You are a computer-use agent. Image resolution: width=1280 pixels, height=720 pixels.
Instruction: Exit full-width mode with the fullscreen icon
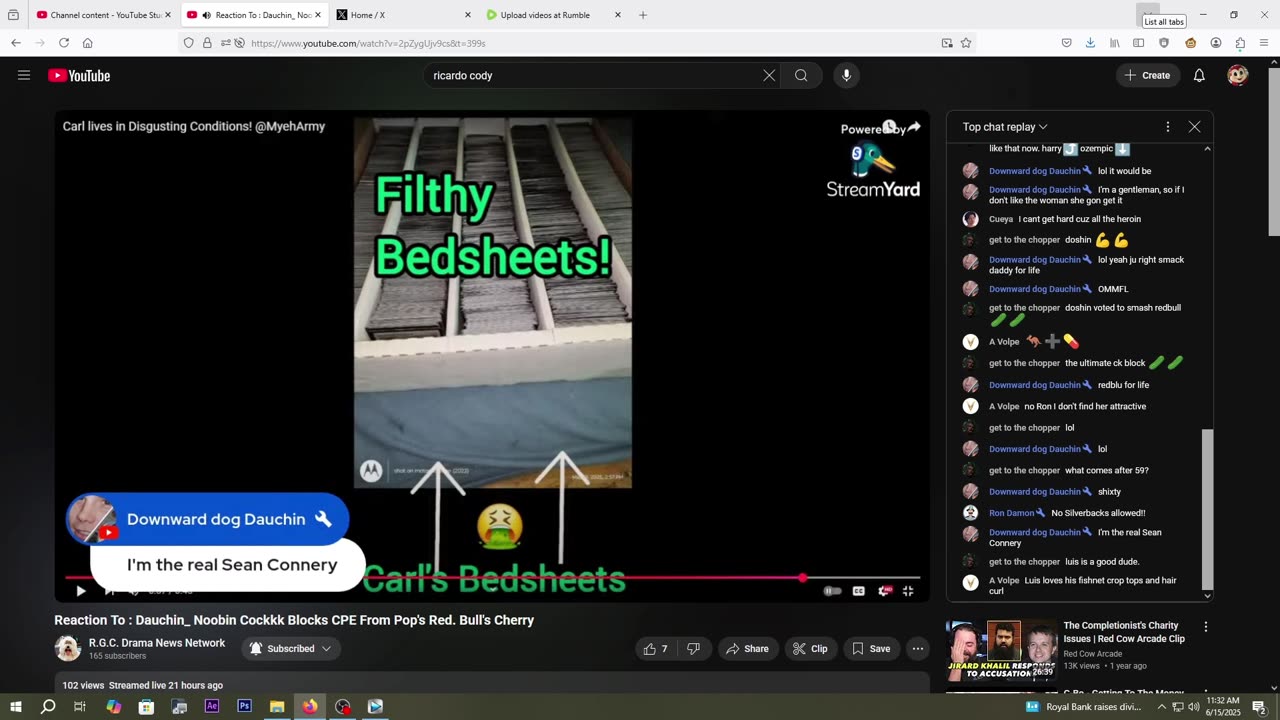pyautogui.click(x=908, y=591)
